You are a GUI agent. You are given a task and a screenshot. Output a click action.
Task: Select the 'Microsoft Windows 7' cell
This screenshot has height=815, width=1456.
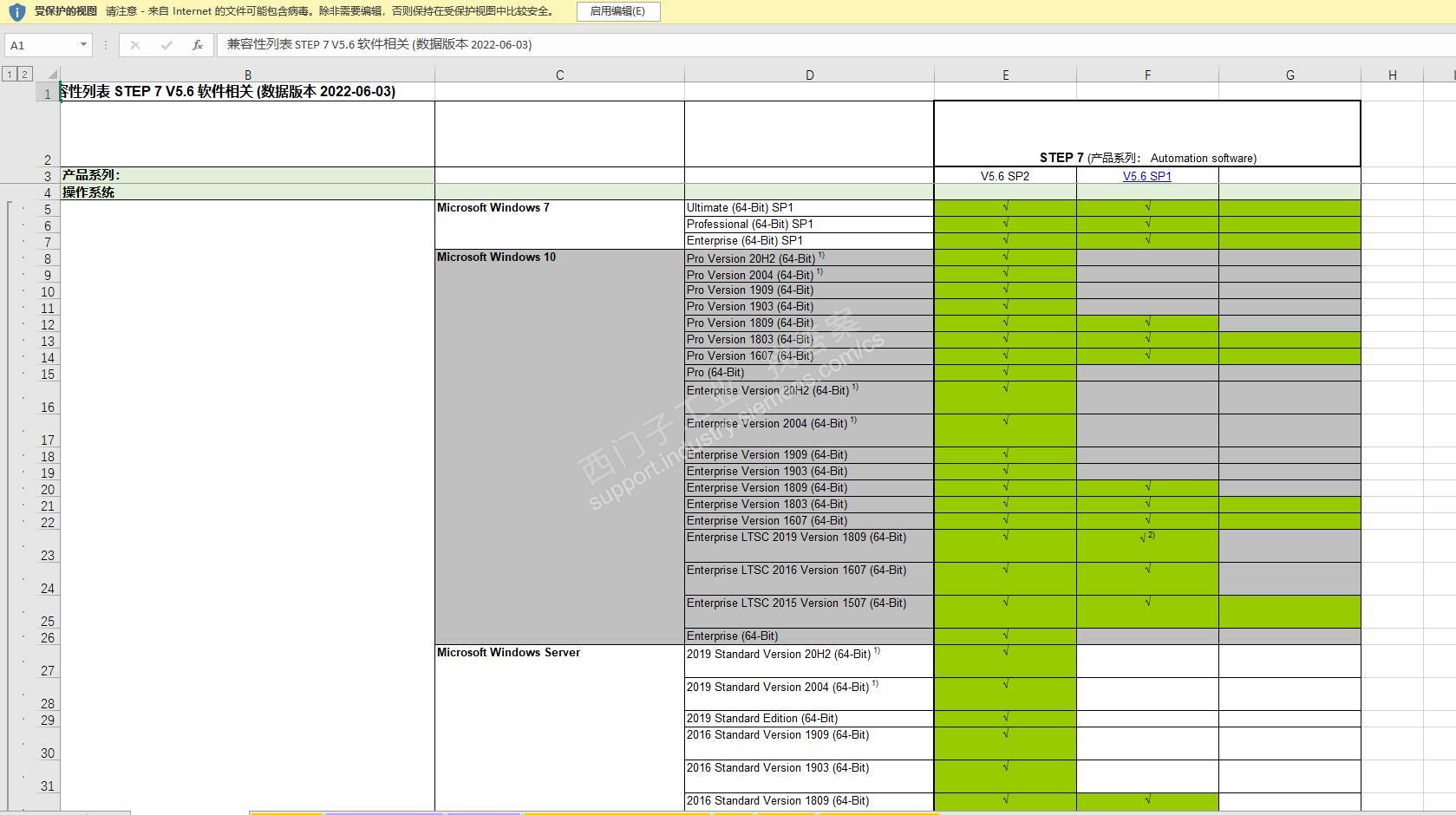559,225
